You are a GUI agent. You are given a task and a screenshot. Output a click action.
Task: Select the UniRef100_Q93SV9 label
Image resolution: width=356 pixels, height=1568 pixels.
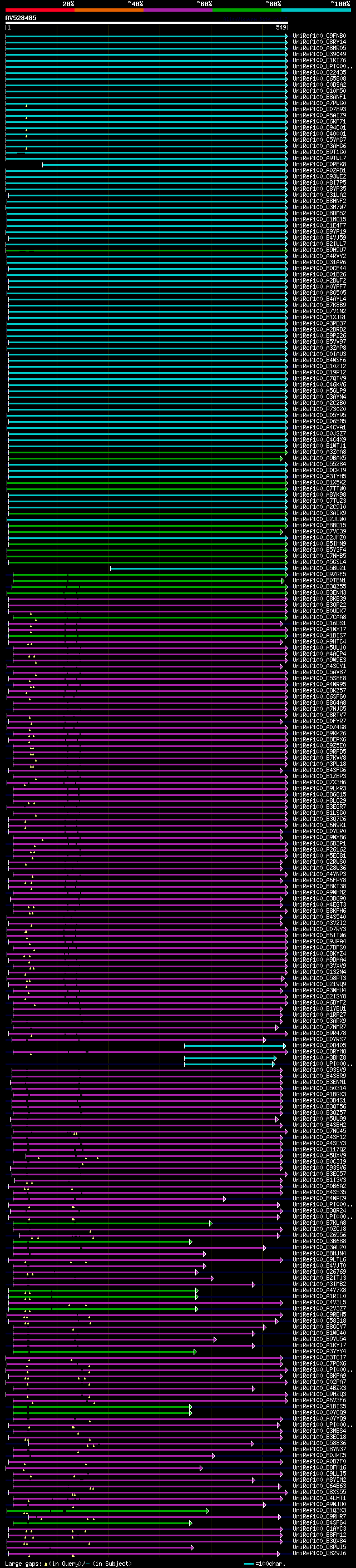(319, 1070)
